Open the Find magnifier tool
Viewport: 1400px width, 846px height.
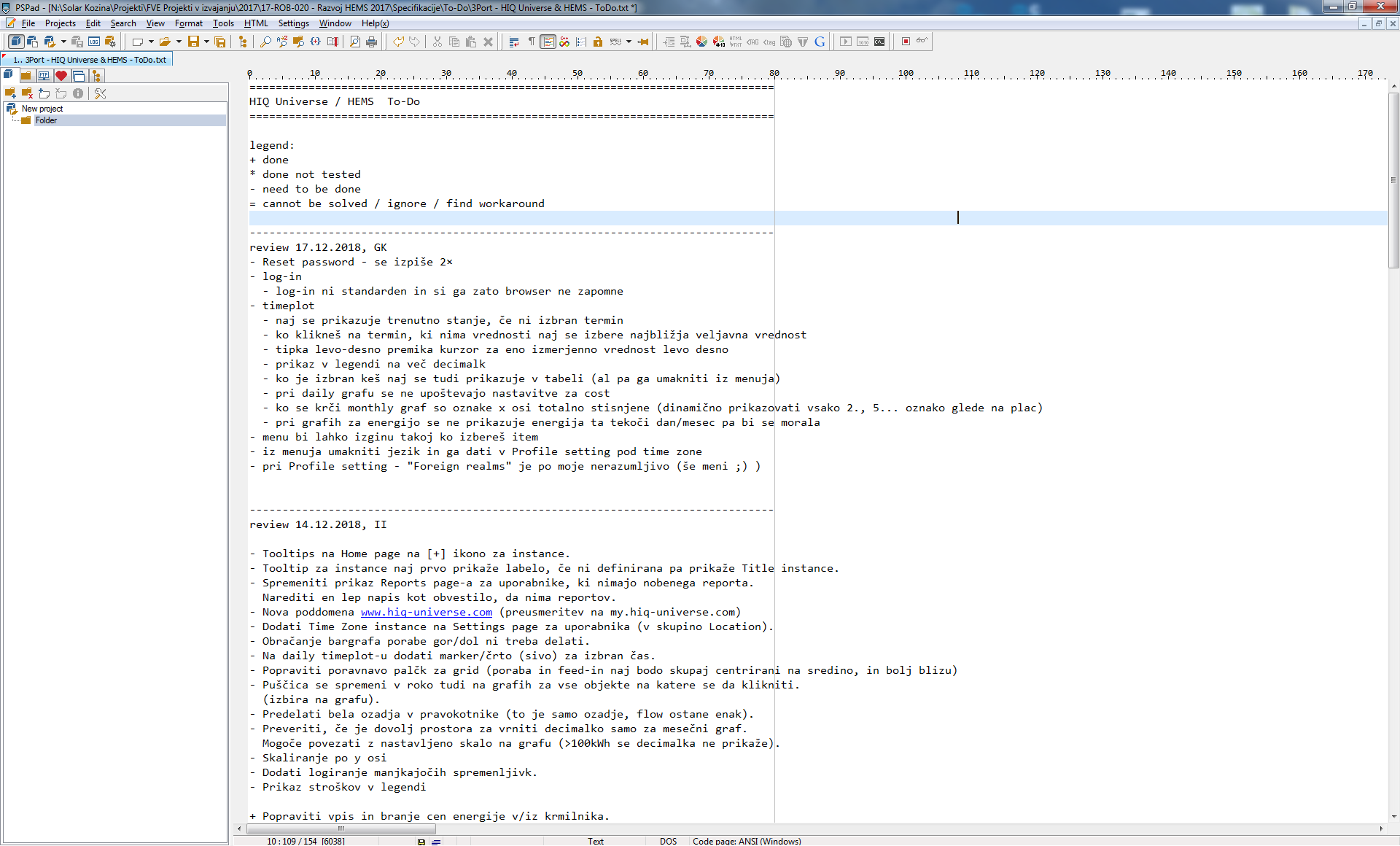265,42
